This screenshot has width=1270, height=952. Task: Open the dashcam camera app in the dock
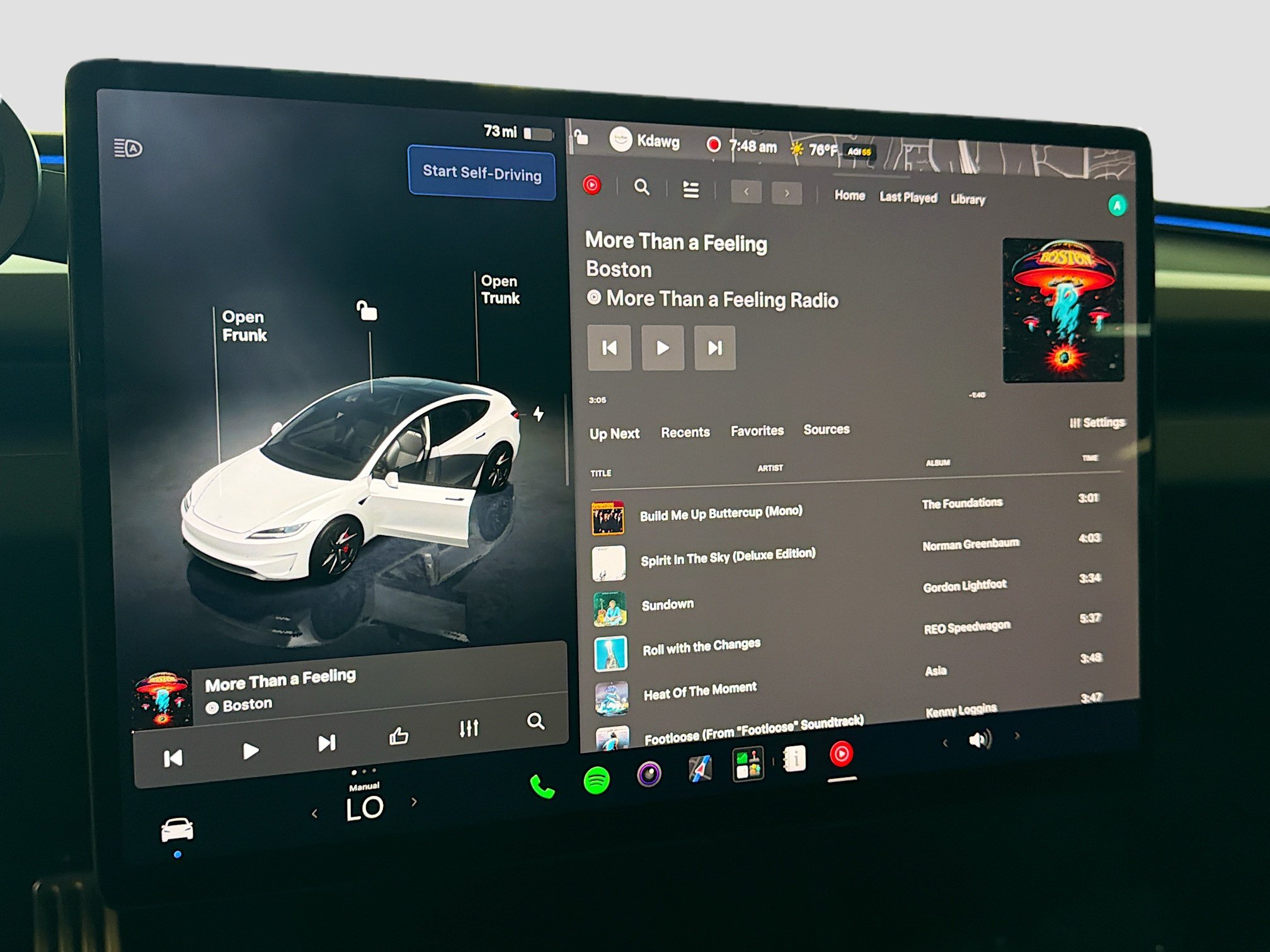649,774
